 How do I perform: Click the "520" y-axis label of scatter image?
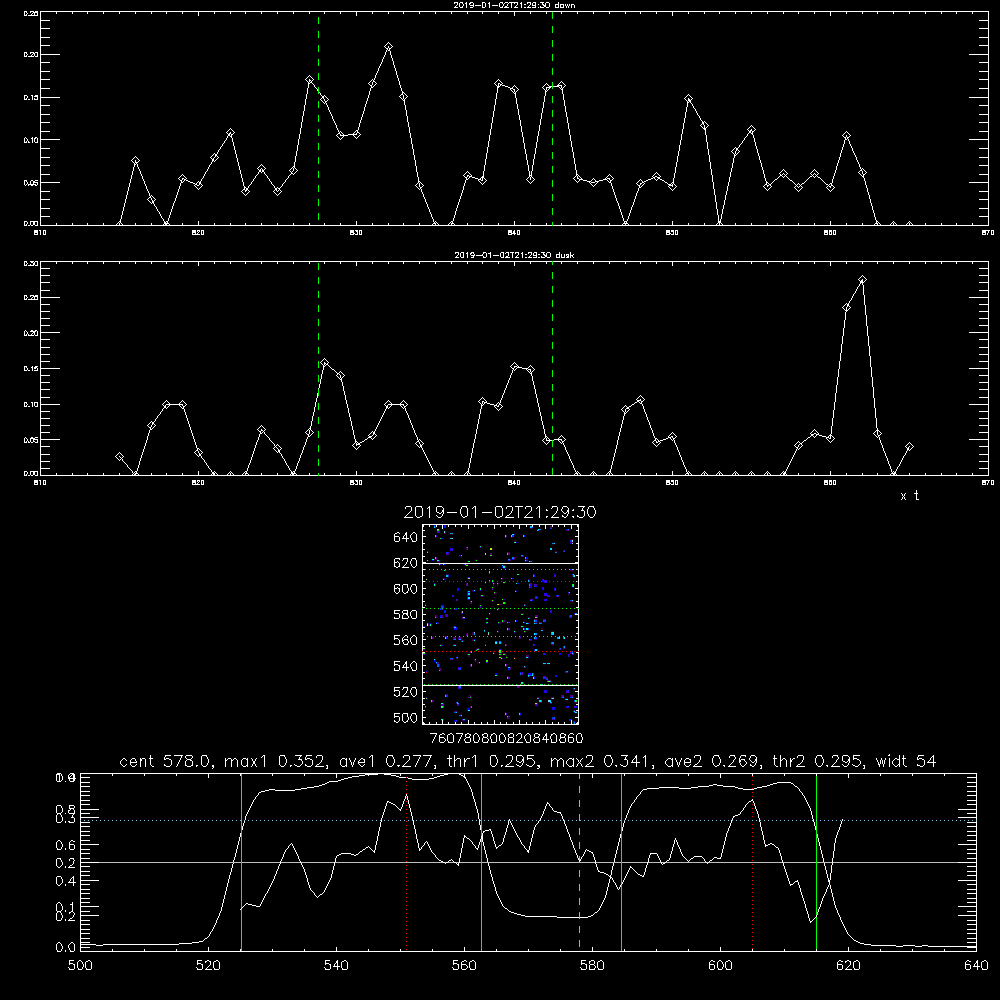(x=406, y=692)
